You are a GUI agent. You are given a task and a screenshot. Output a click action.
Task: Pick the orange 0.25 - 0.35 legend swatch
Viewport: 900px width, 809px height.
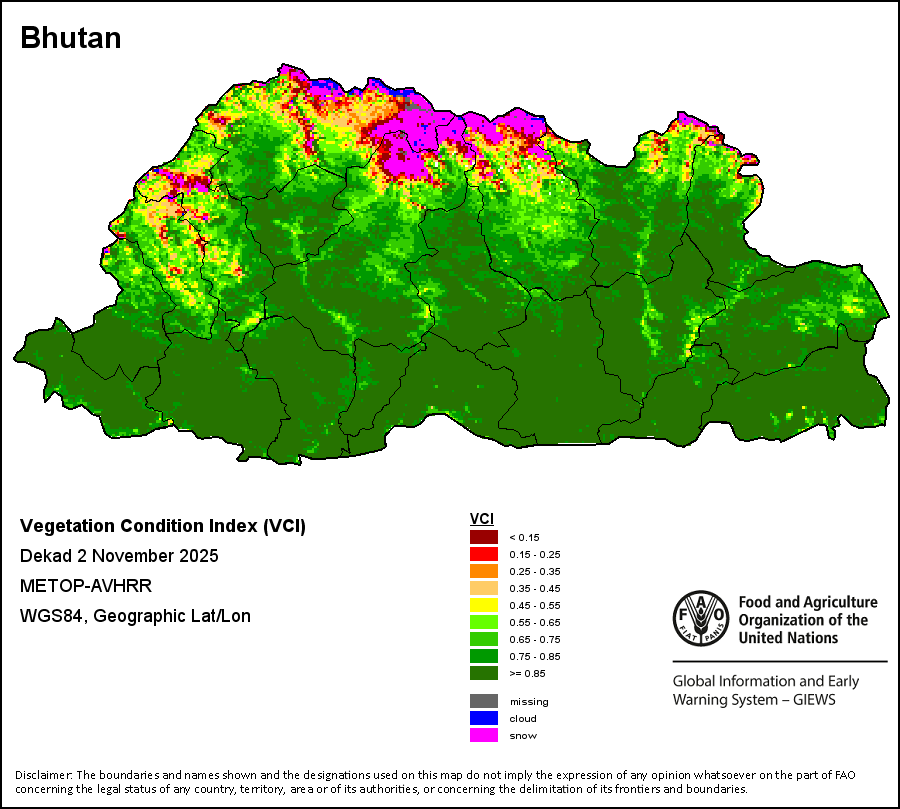484,571
